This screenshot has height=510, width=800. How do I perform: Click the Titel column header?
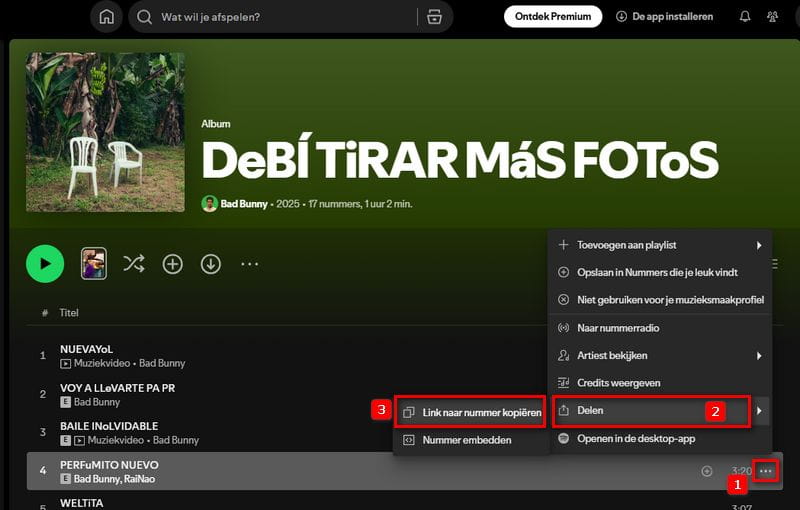[69, 313]
